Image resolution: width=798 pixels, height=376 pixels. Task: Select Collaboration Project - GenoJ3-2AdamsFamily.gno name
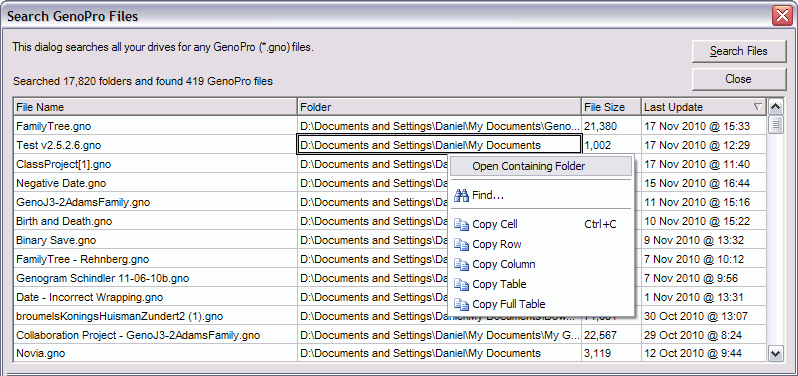tap(138, 335)
